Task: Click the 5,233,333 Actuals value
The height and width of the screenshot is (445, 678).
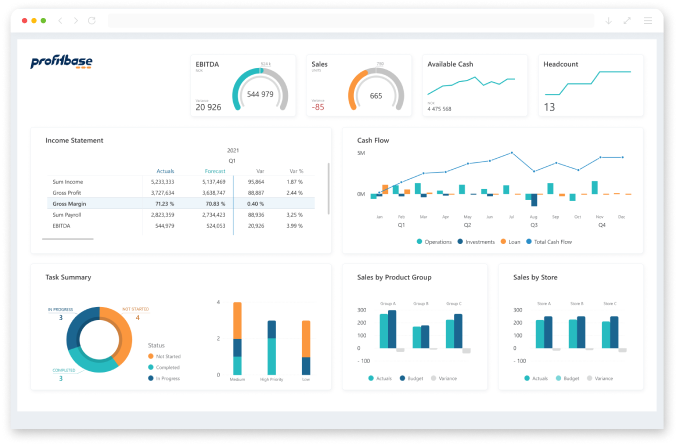Action: coord(163,182)
